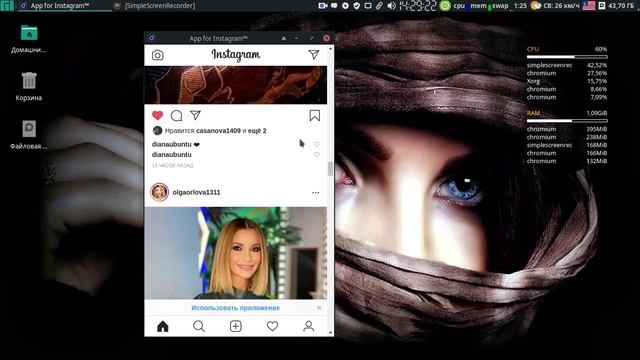Click App for Instagram window menu icon
This screenshot has height=360, width=640.
151,38
